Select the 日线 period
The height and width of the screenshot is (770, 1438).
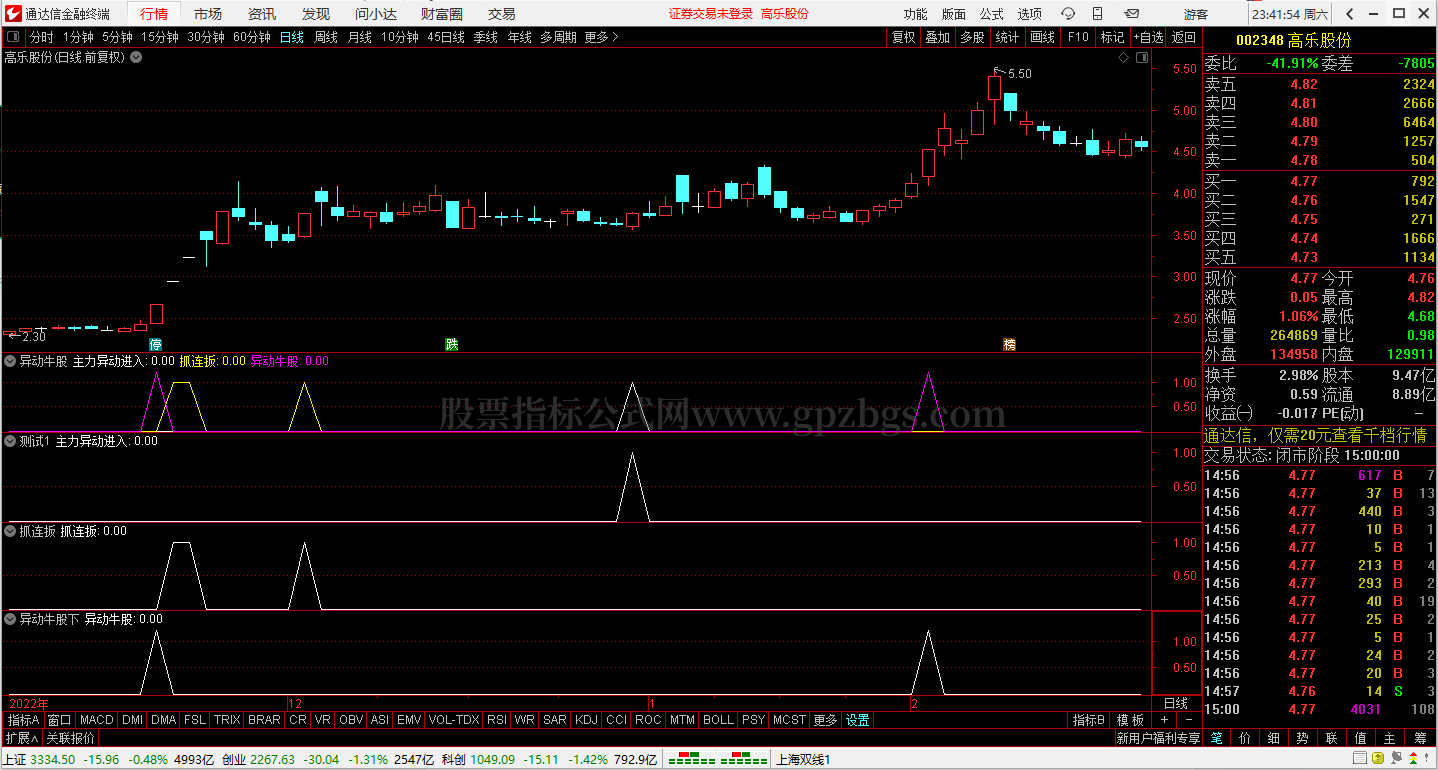coord(292,37)
